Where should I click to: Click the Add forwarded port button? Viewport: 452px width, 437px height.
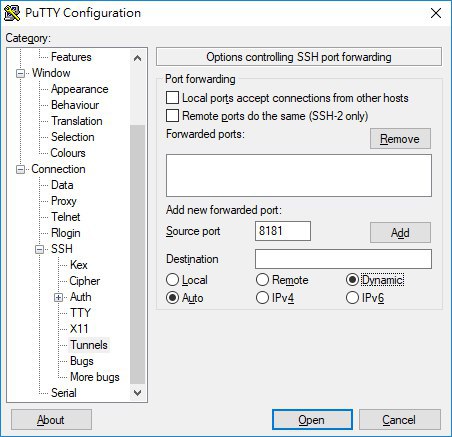[400, 233]
